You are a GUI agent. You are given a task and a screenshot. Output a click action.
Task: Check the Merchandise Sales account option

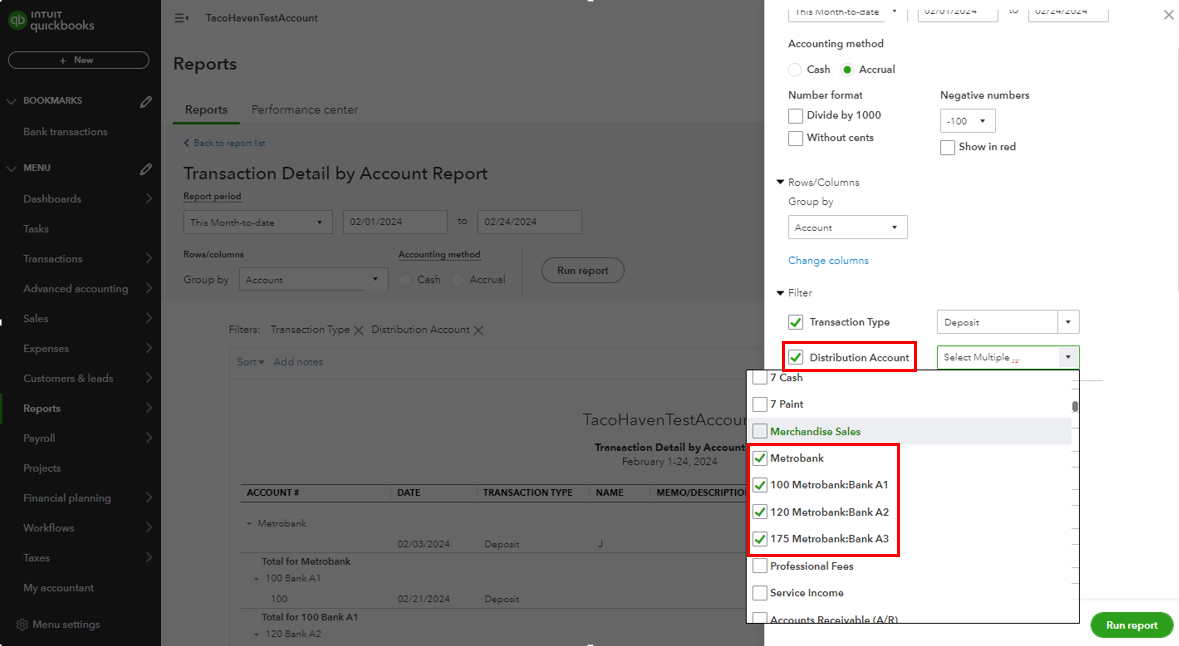coord(760,432)
